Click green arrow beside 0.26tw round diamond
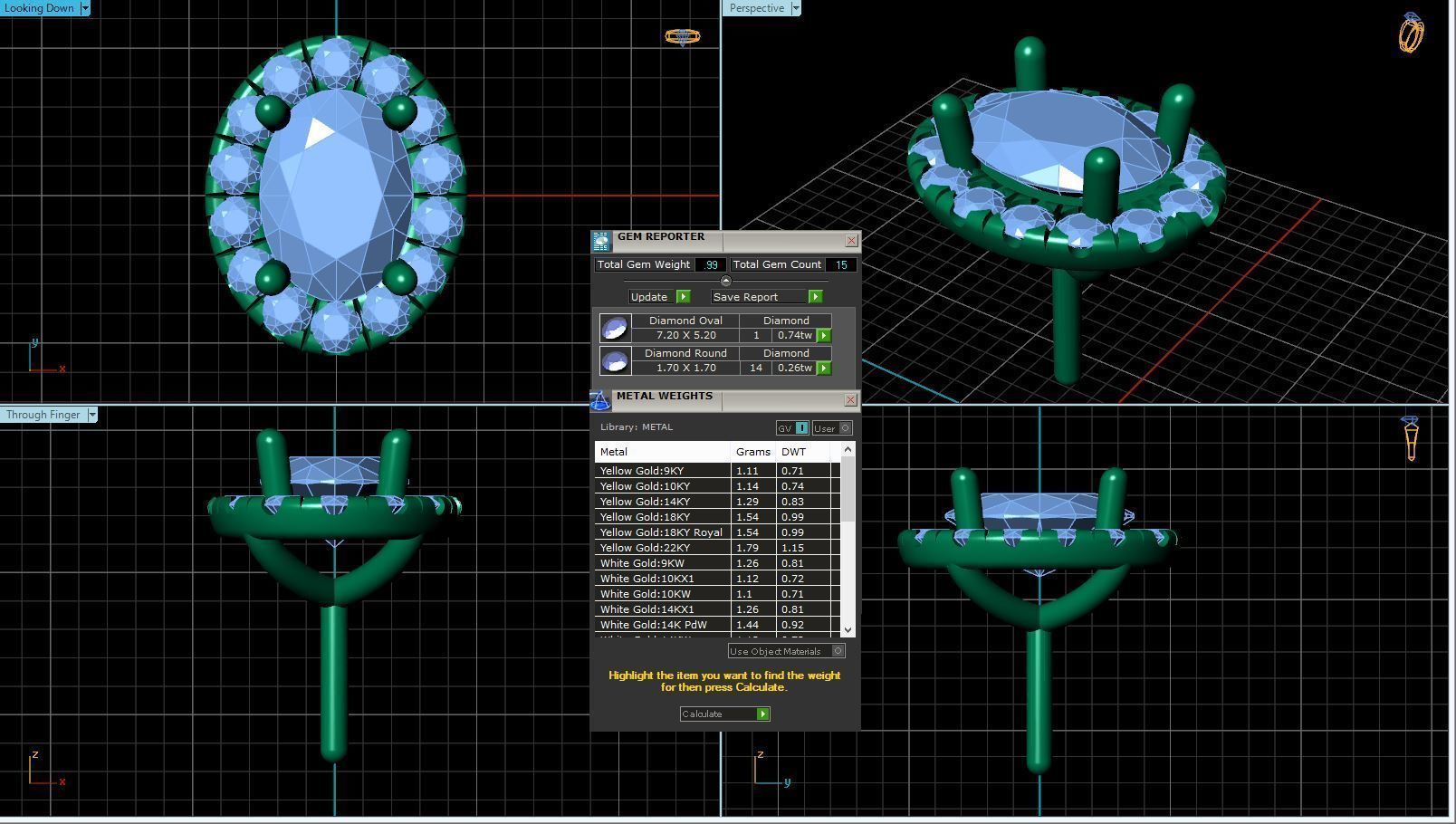This screenshot has height=824, width=1456. pyautogui.click(x=824, y=368)
